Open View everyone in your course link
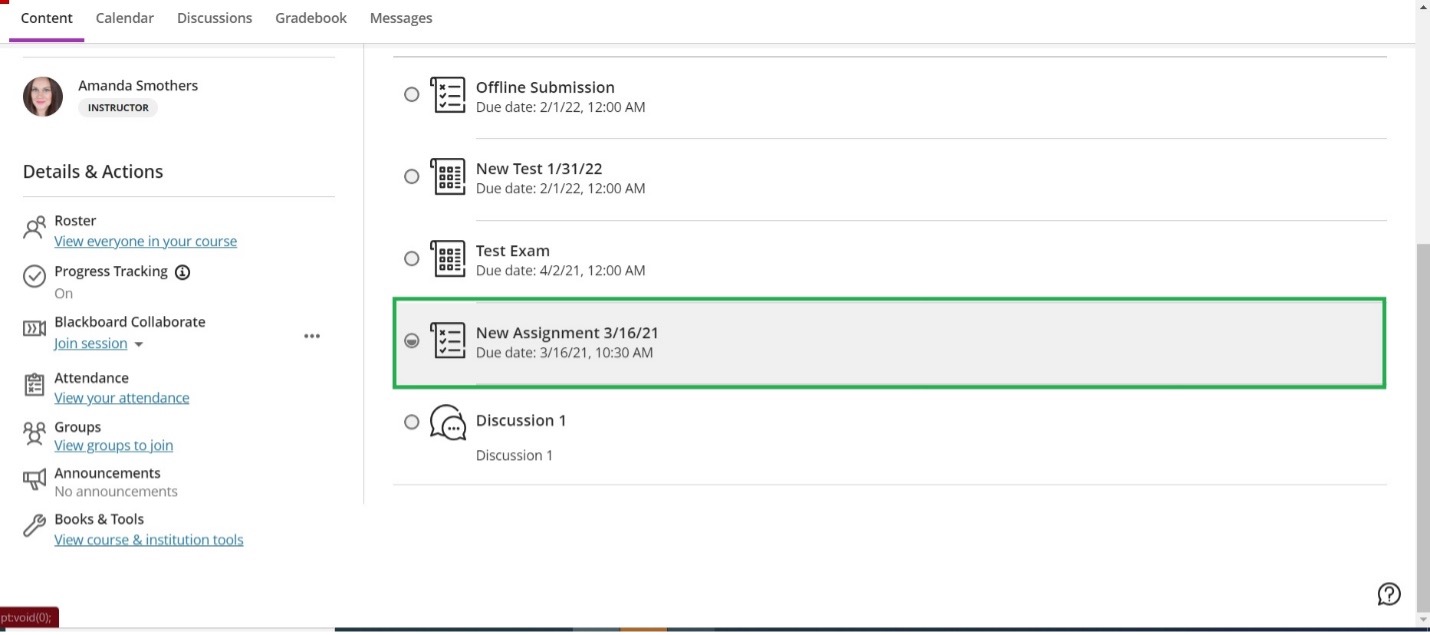The height and width of the screenshot is (635, 1430). click(x=145, y=241)
